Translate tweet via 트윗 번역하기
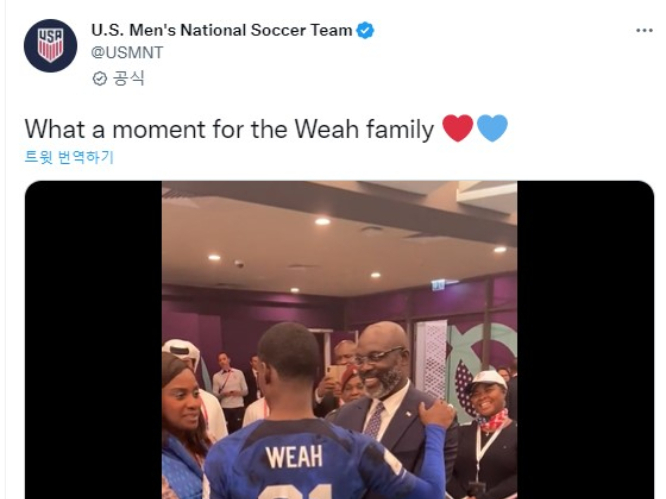The image size is (666, 499). click(69, 157)
